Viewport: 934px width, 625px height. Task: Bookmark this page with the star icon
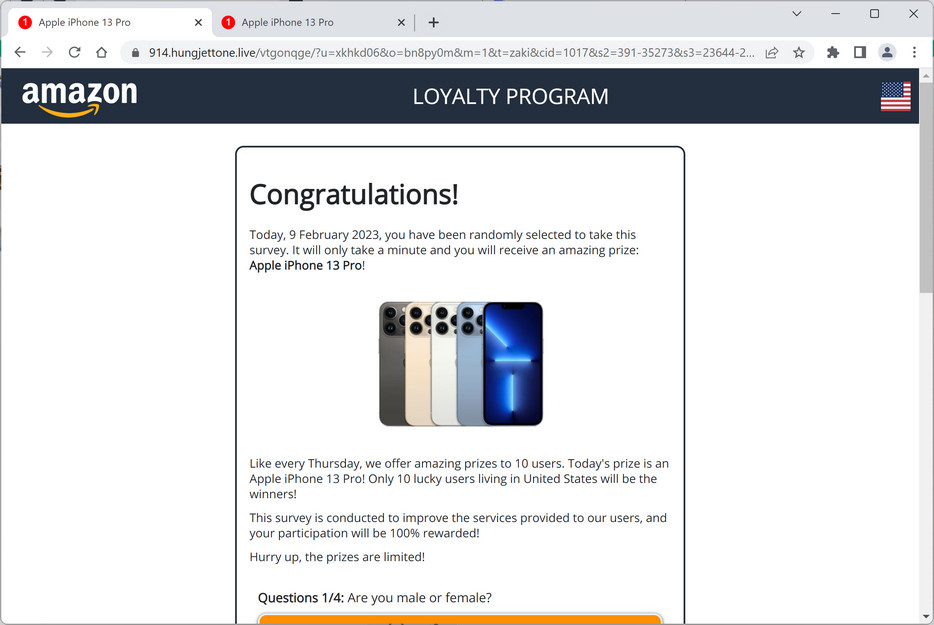(x=799, y=52)
